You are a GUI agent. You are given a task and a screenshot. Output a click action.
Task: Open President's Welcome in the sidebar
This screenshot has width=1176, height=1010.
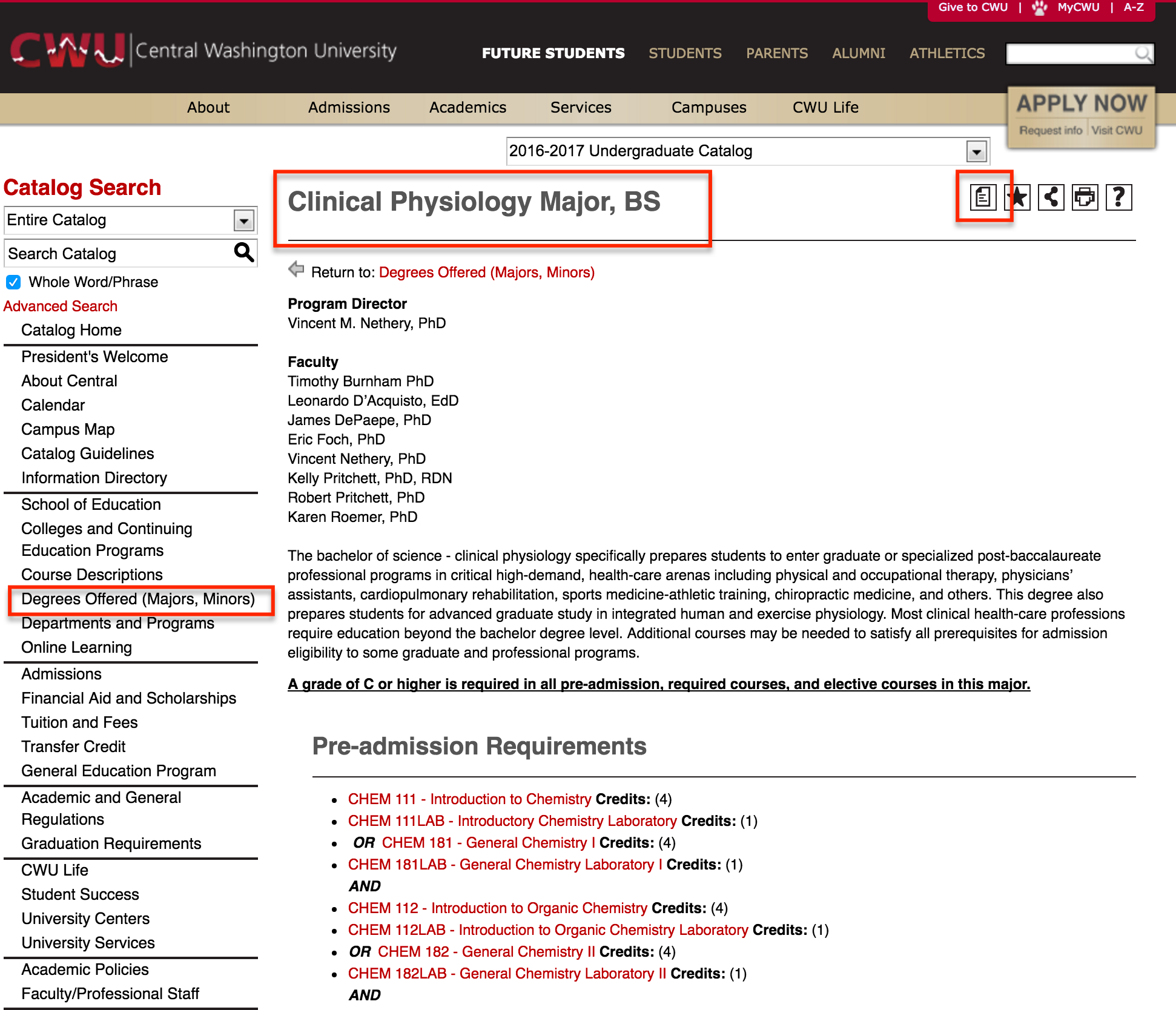pyautogui.click(x=94, y=357)
